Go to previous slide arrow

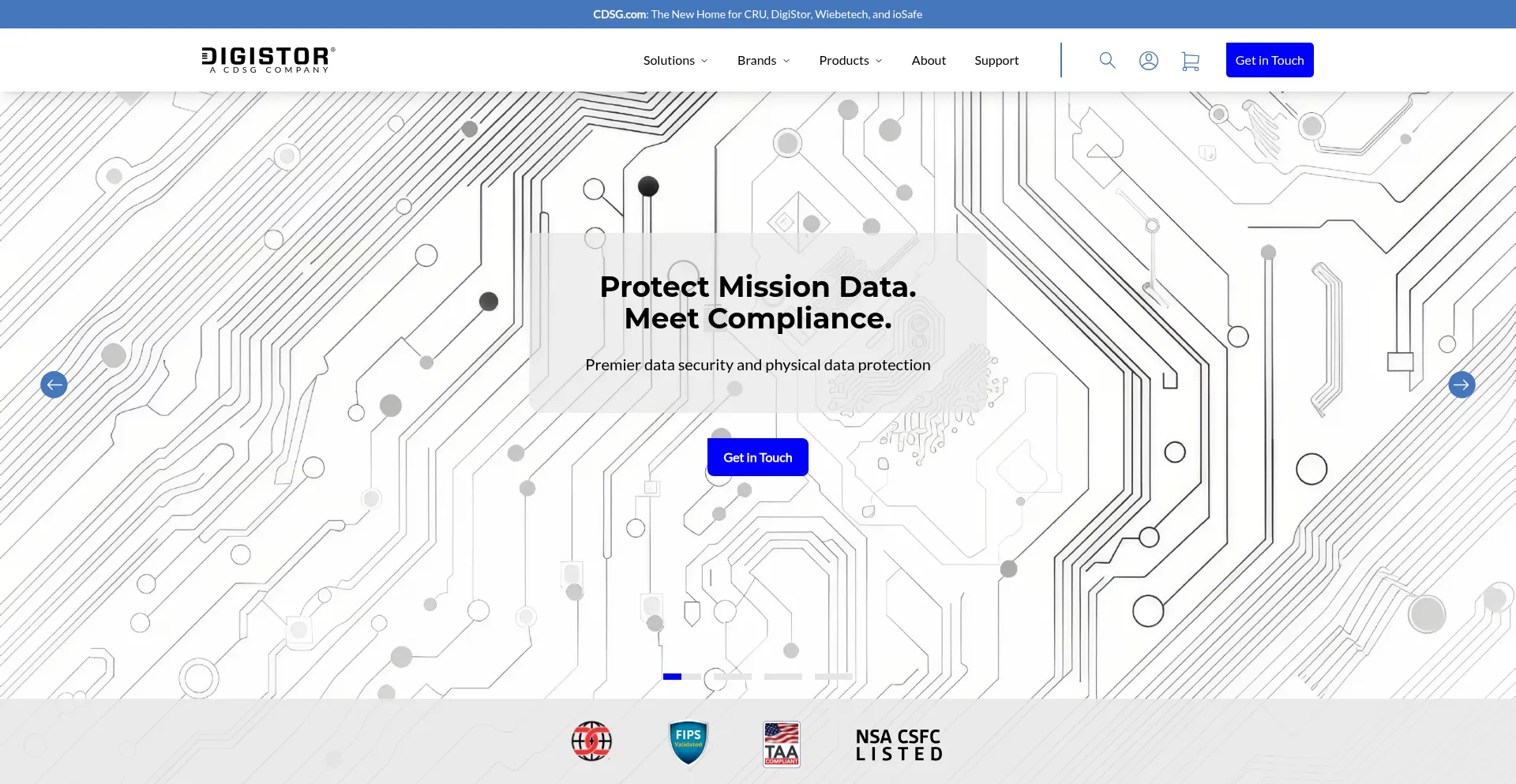tap(54, 384)
